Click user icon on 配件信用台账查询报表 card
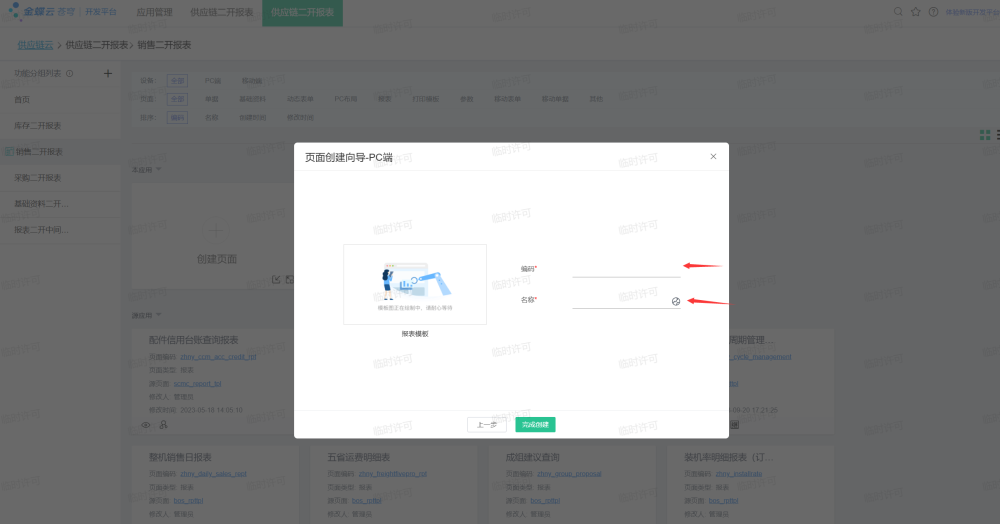1000x524 pixels. coord(164,425)
